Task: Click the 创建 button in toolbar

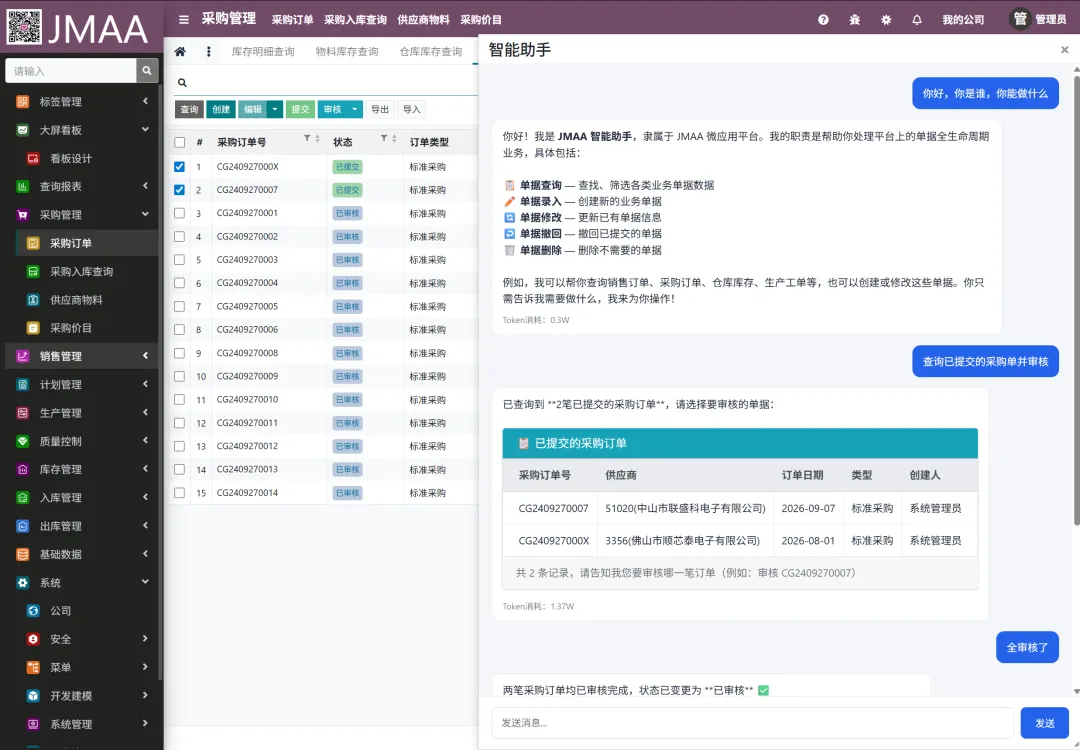Action: click(x=221, y=110)
